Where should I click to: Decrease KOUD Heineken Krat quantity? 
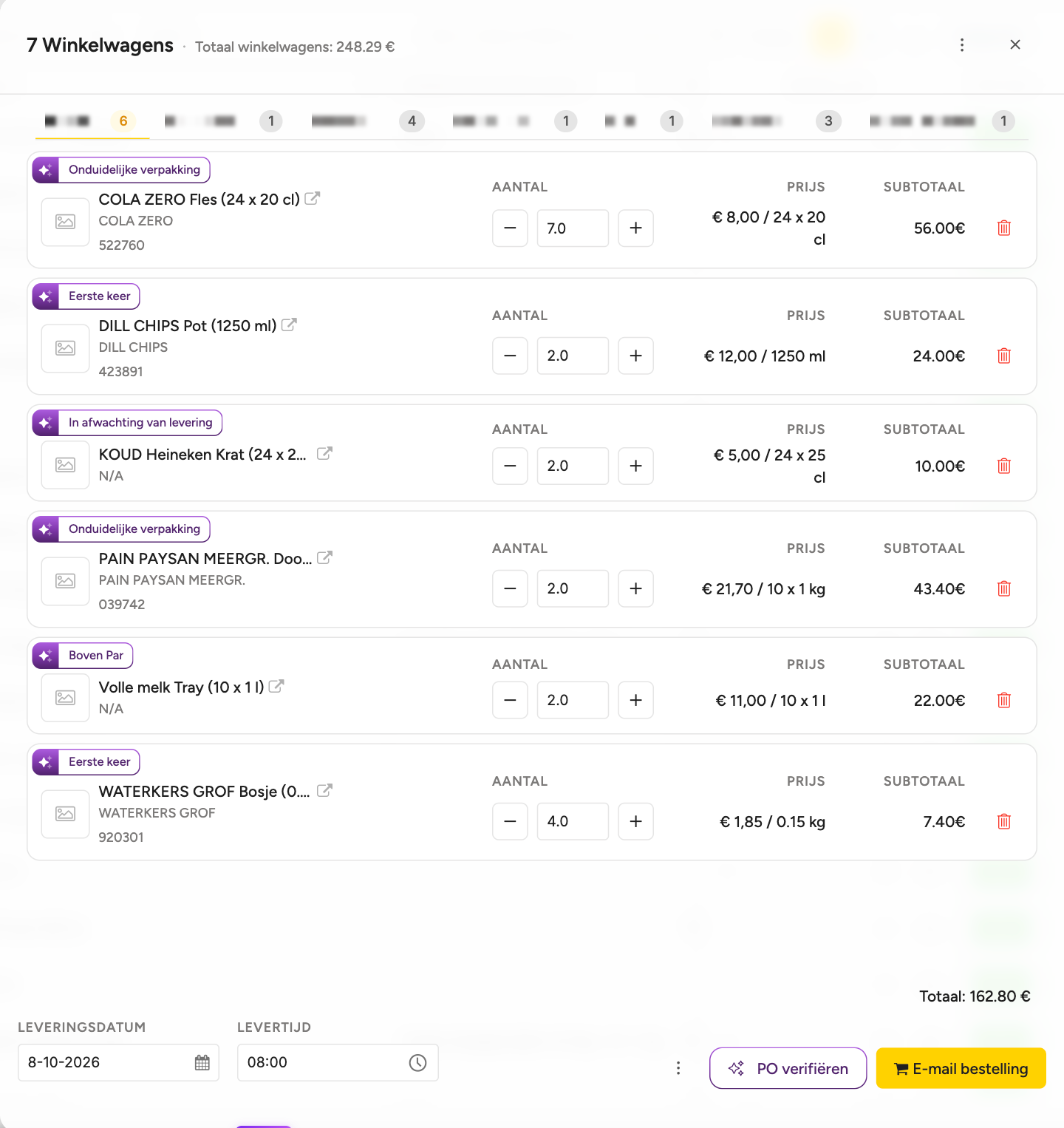510,465
